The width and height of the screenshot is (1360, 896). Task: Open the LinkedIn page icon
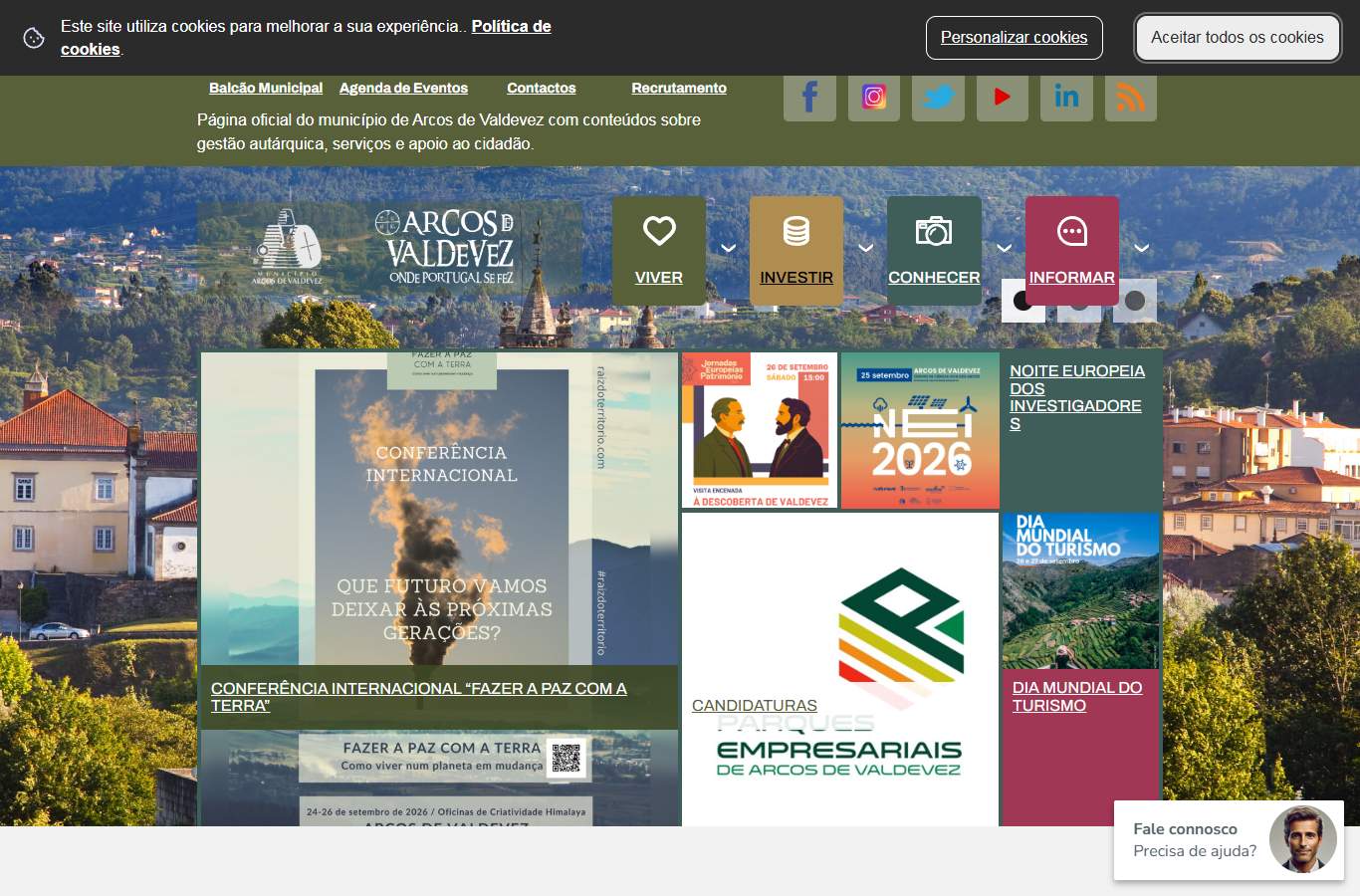(x=1066, y=97)
